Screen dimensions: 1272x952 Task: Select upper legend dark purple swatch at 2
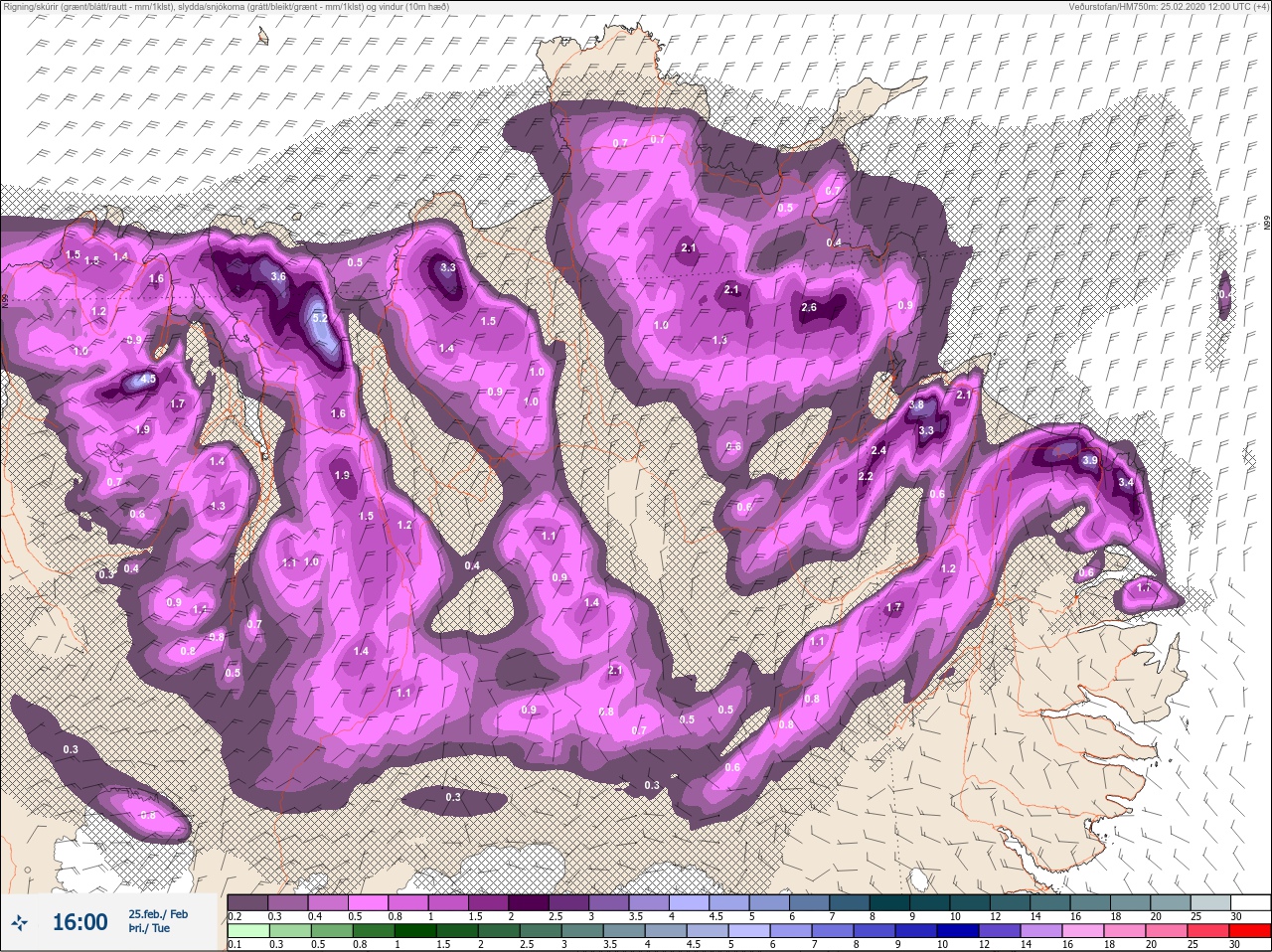(x=531, y=902)
